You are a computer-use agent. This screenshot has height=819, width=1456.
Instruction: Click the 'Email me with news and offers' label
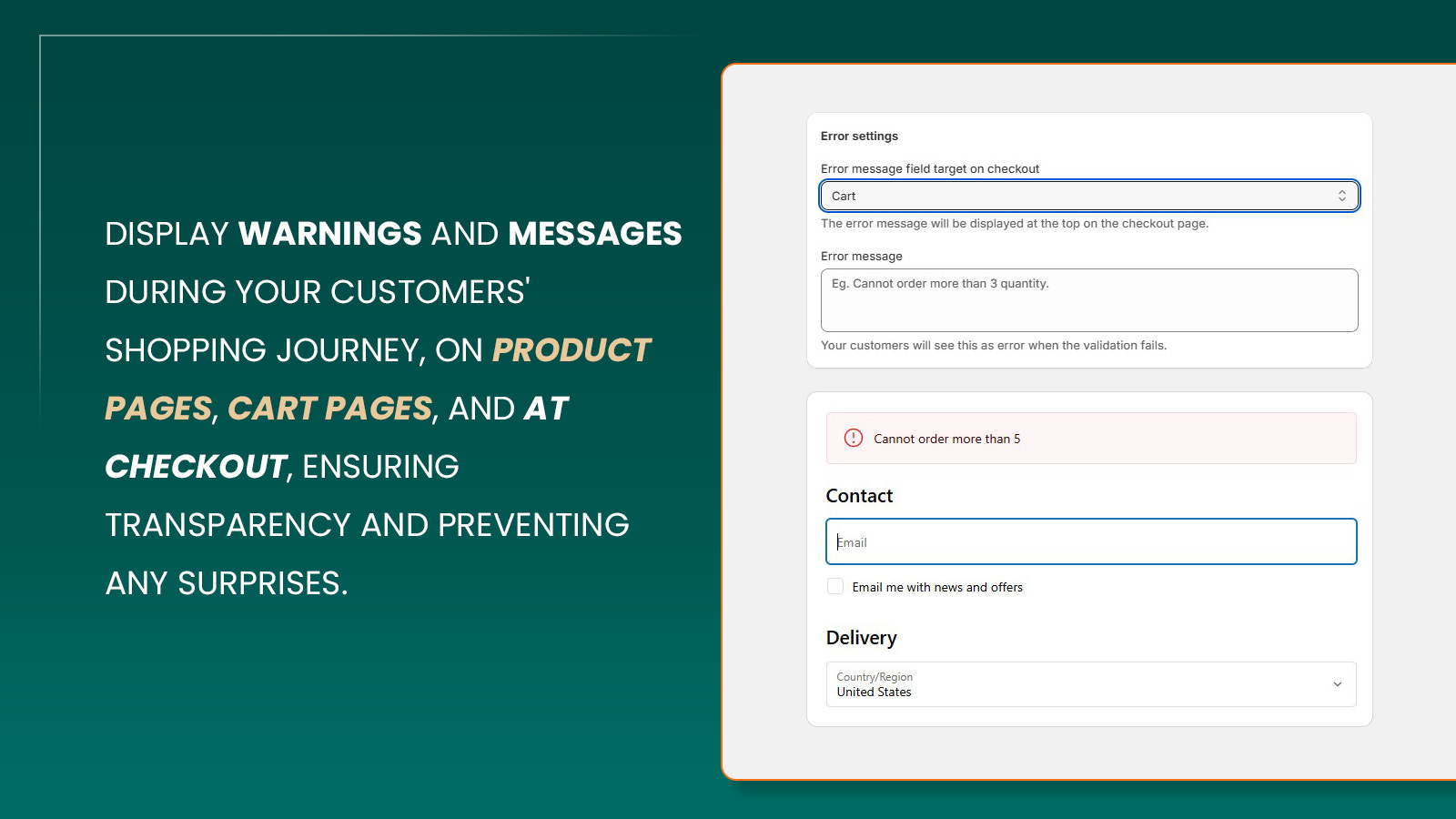point(937,587)
